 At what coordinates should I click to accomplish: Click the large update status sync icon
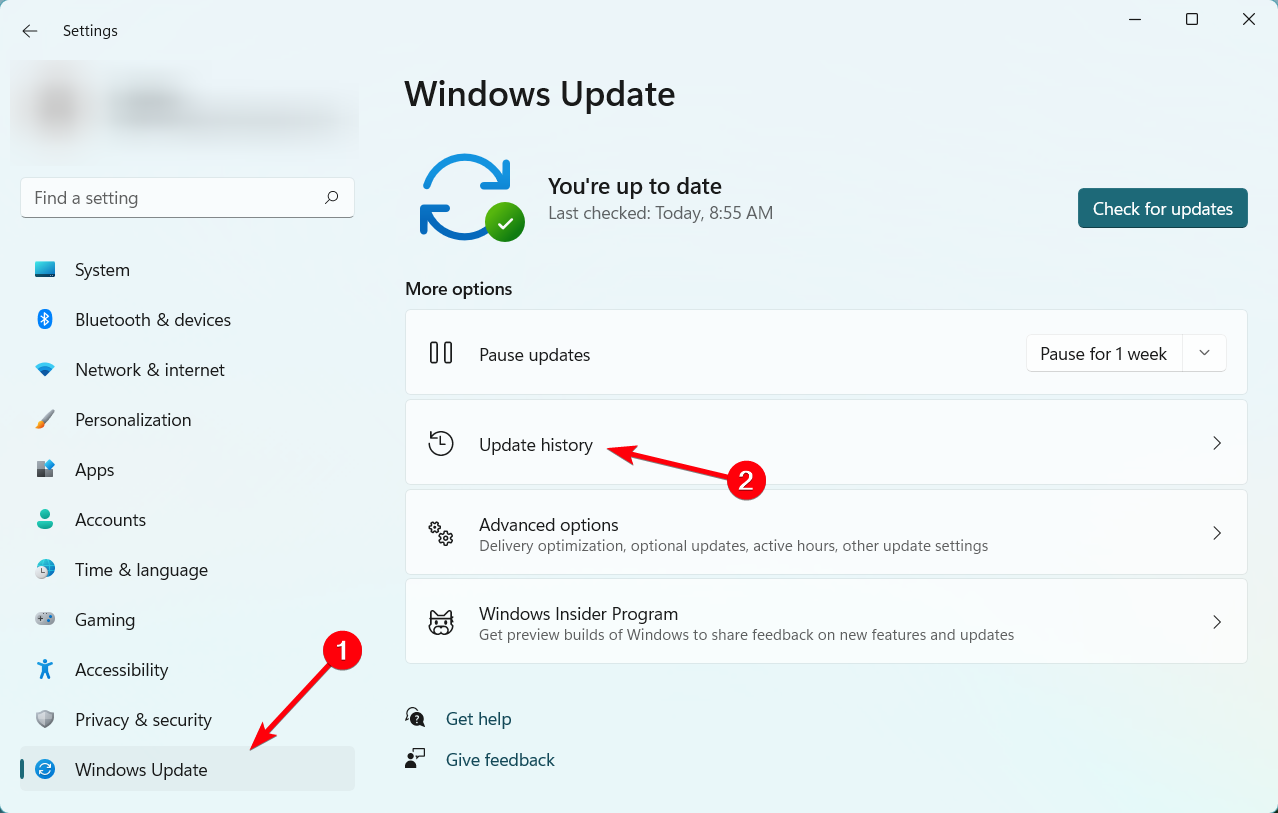[x=473, y=197]
